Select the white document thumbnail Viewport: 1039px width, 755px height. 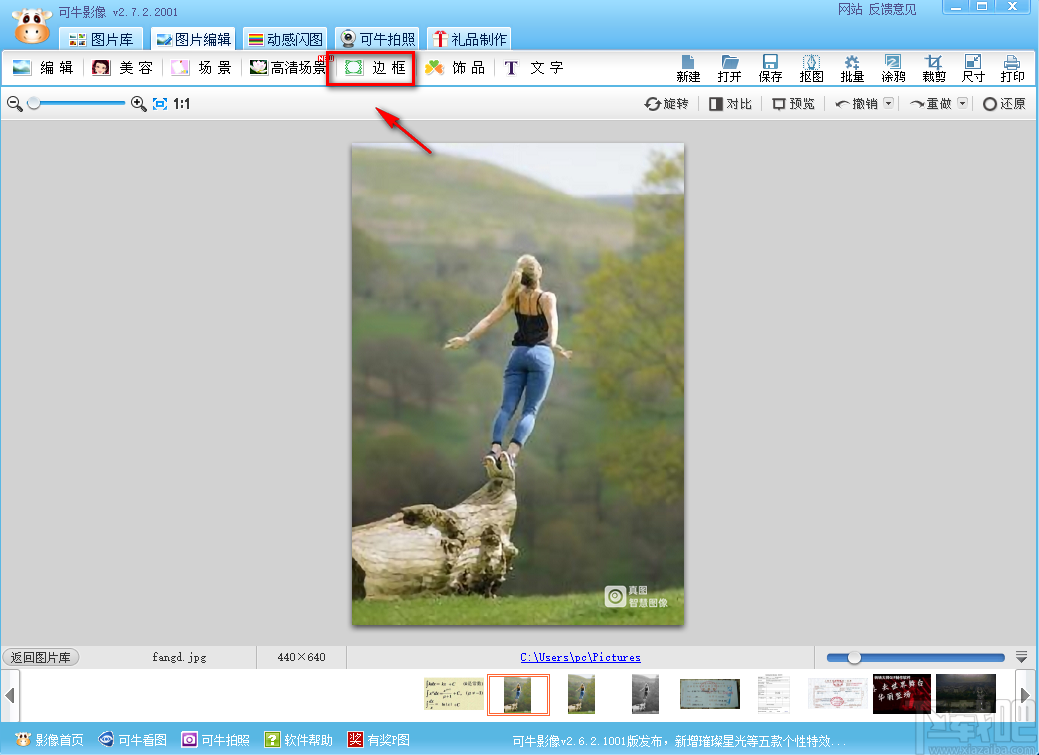(773, 694)
